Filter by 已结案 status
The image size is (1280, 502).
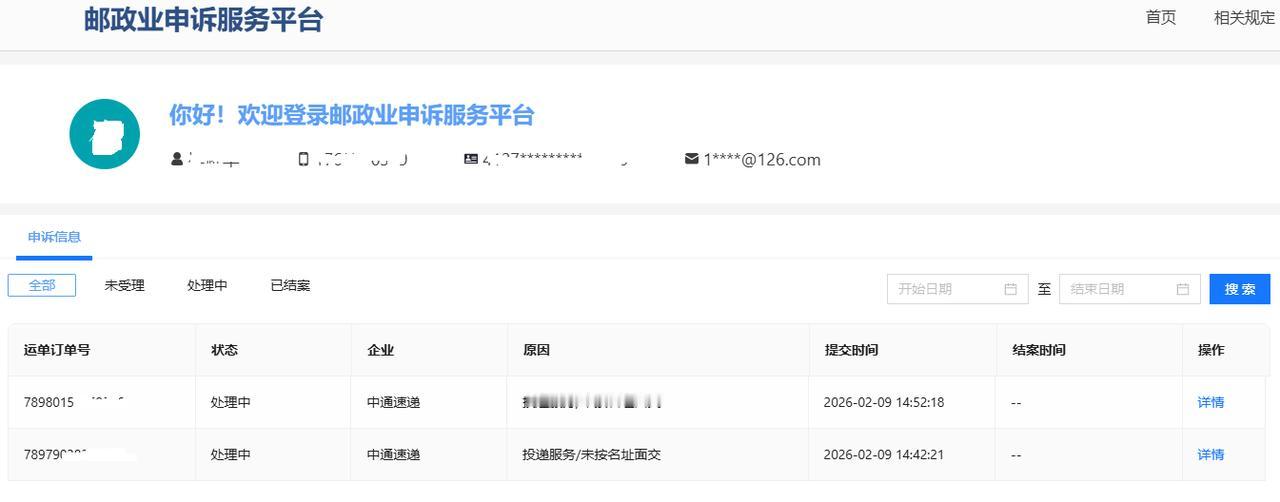[x=290, y=285]
